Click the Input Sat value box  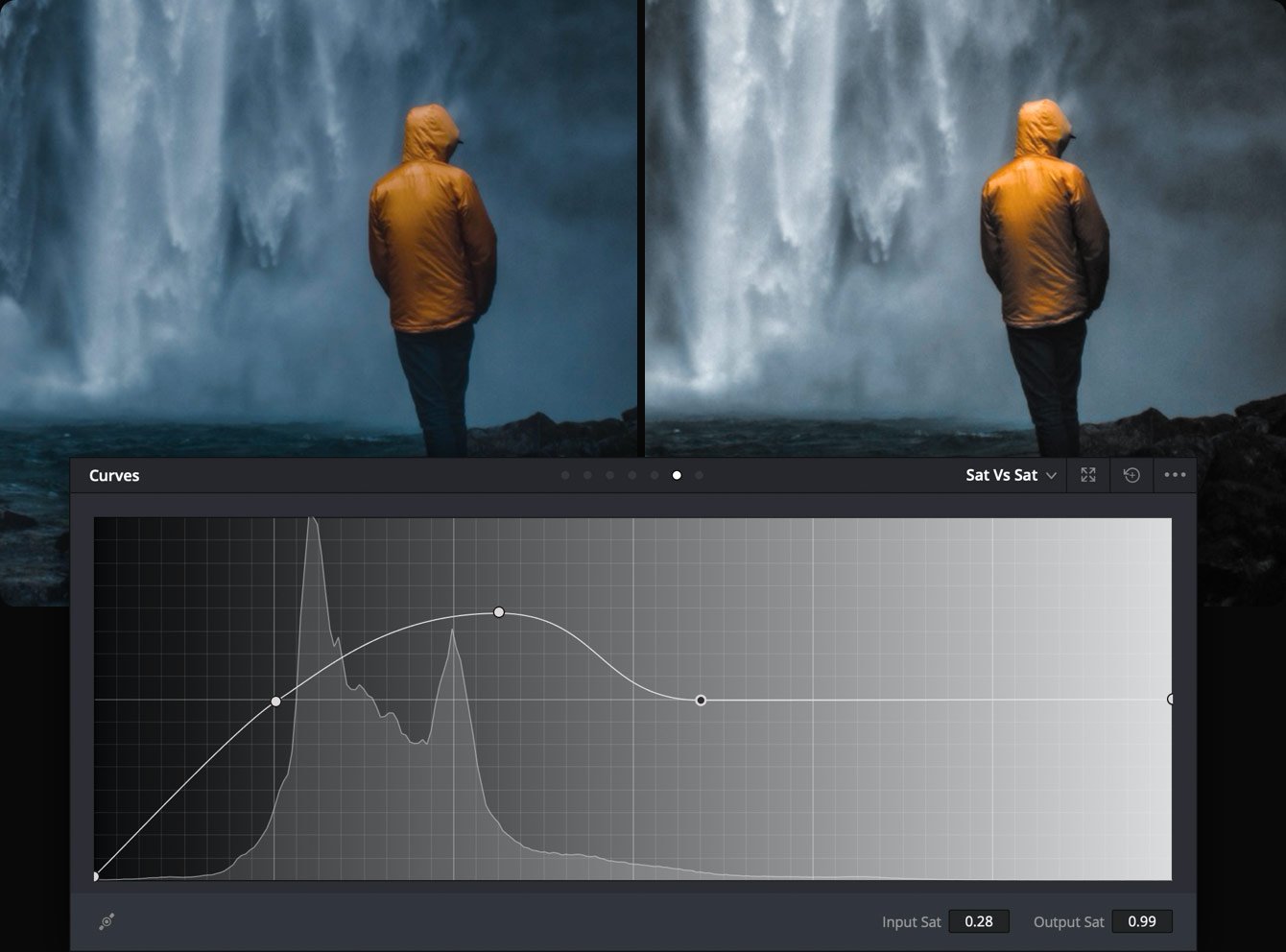[x=977, y=921]
